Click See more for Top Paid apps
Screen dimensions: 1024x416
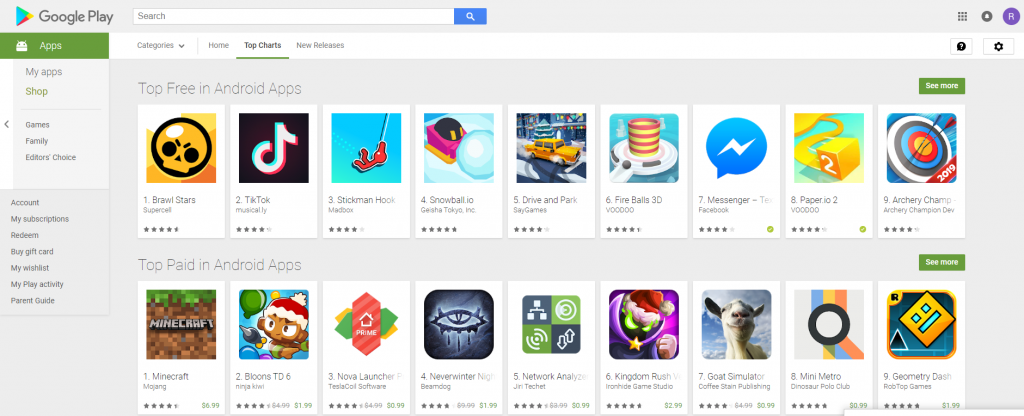tap(941, 263)
